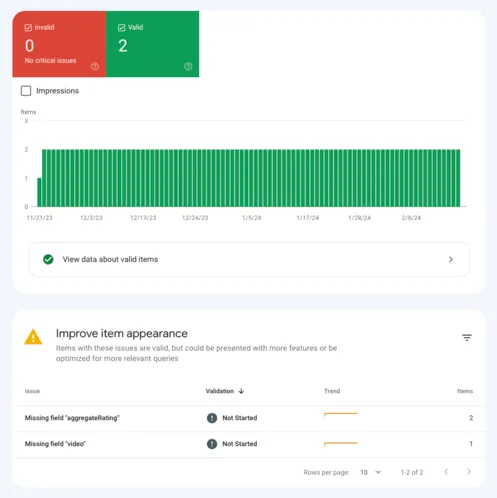
Task: Sort by Validation column header
Action: 220,391
